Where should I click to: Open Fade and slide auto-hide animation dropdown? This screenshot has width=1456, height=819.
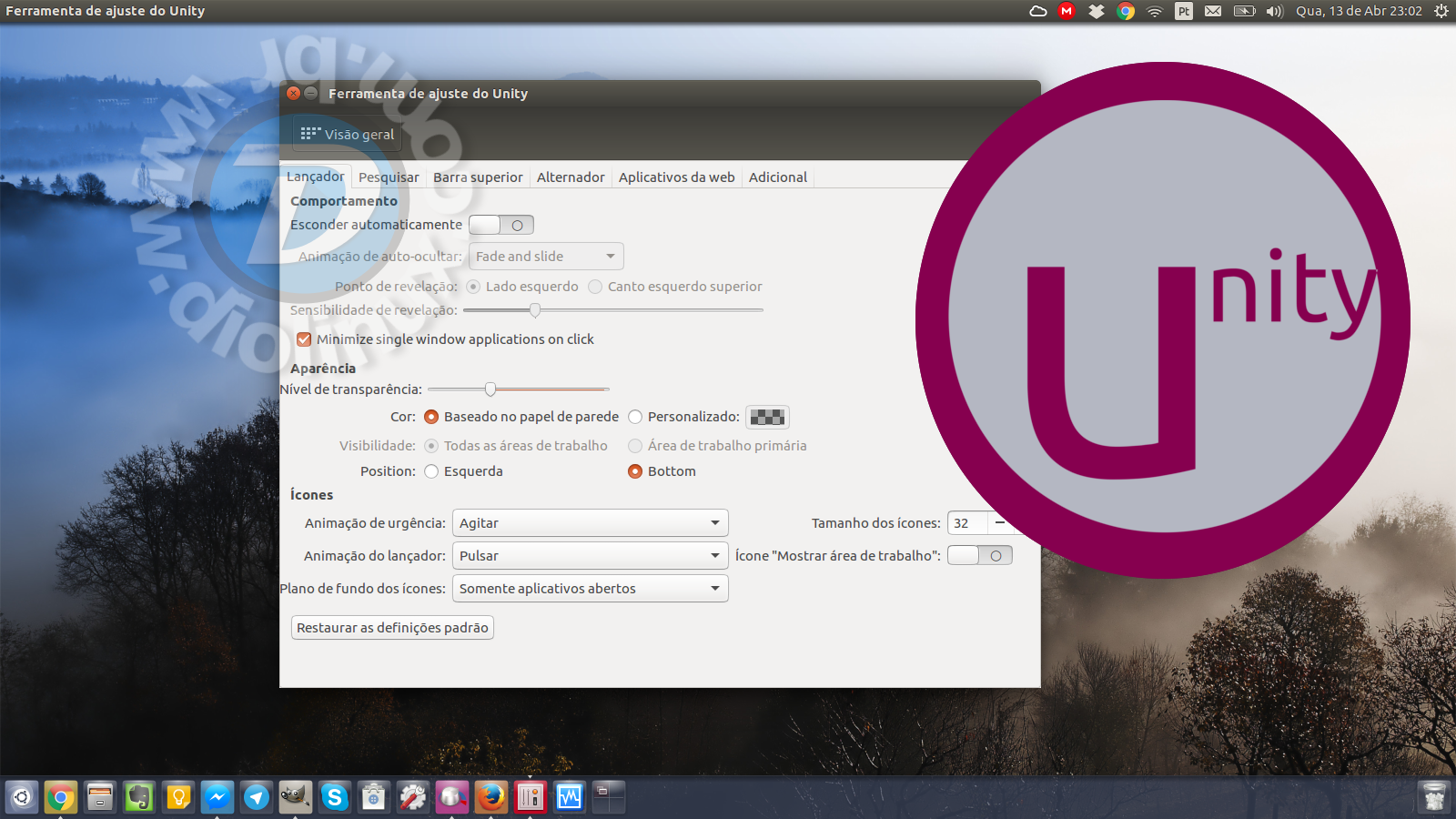pos(546,257)
